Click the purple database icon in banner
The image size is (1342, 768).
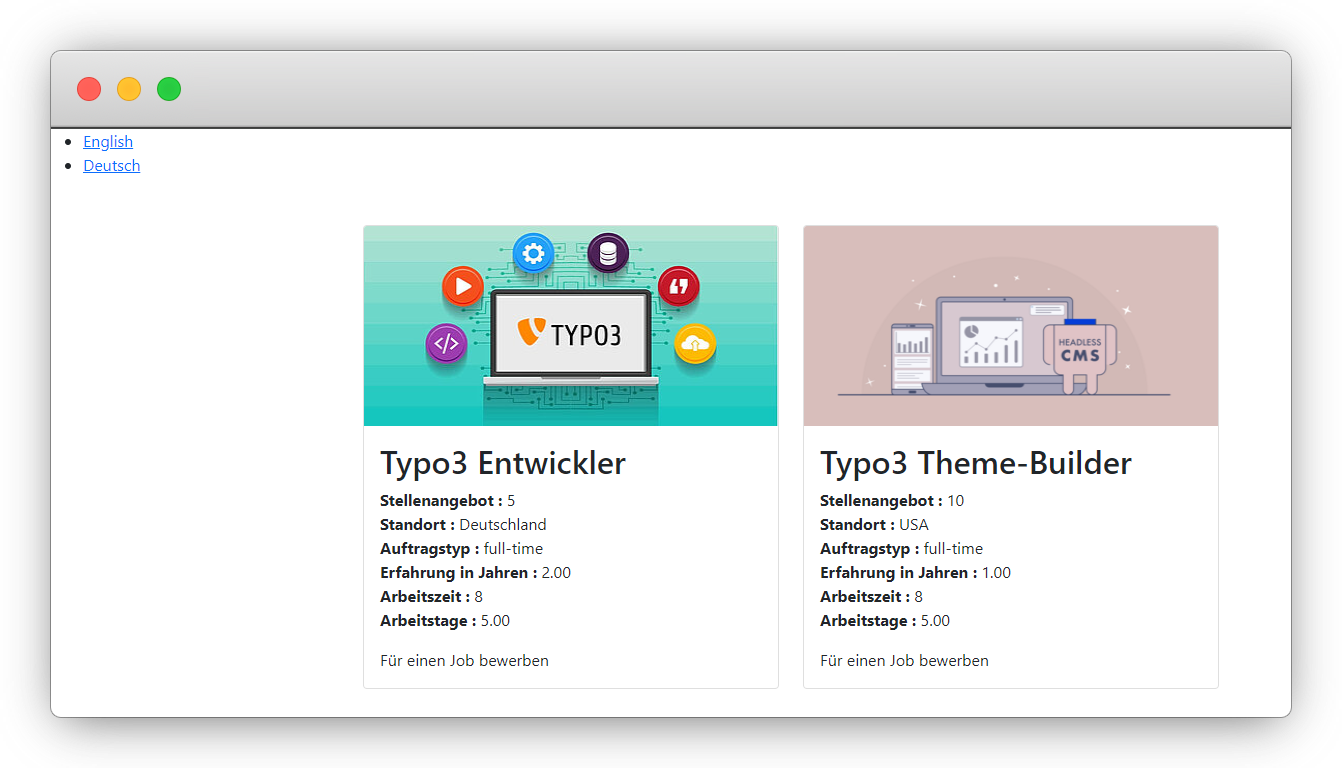coord(608,254)
